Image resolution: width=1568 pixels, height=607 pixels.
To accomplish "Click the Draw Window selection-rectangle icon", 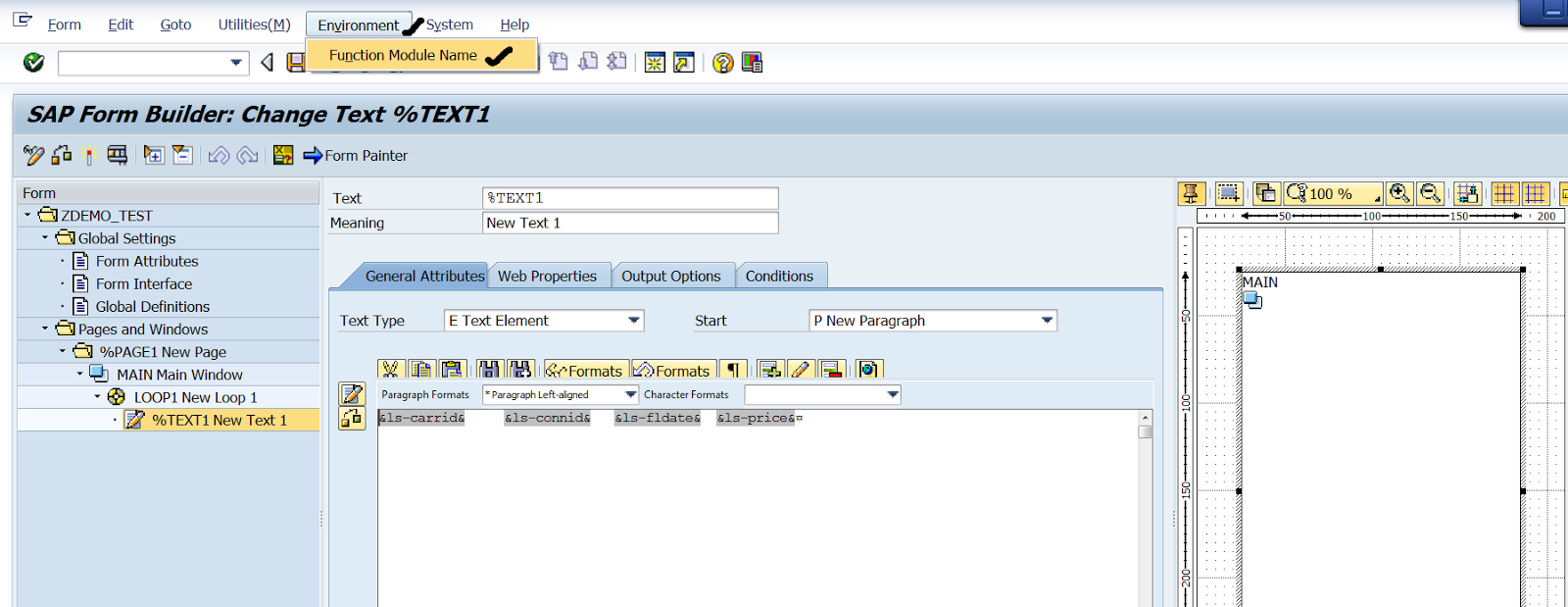I will click(x=1228, y=193).
